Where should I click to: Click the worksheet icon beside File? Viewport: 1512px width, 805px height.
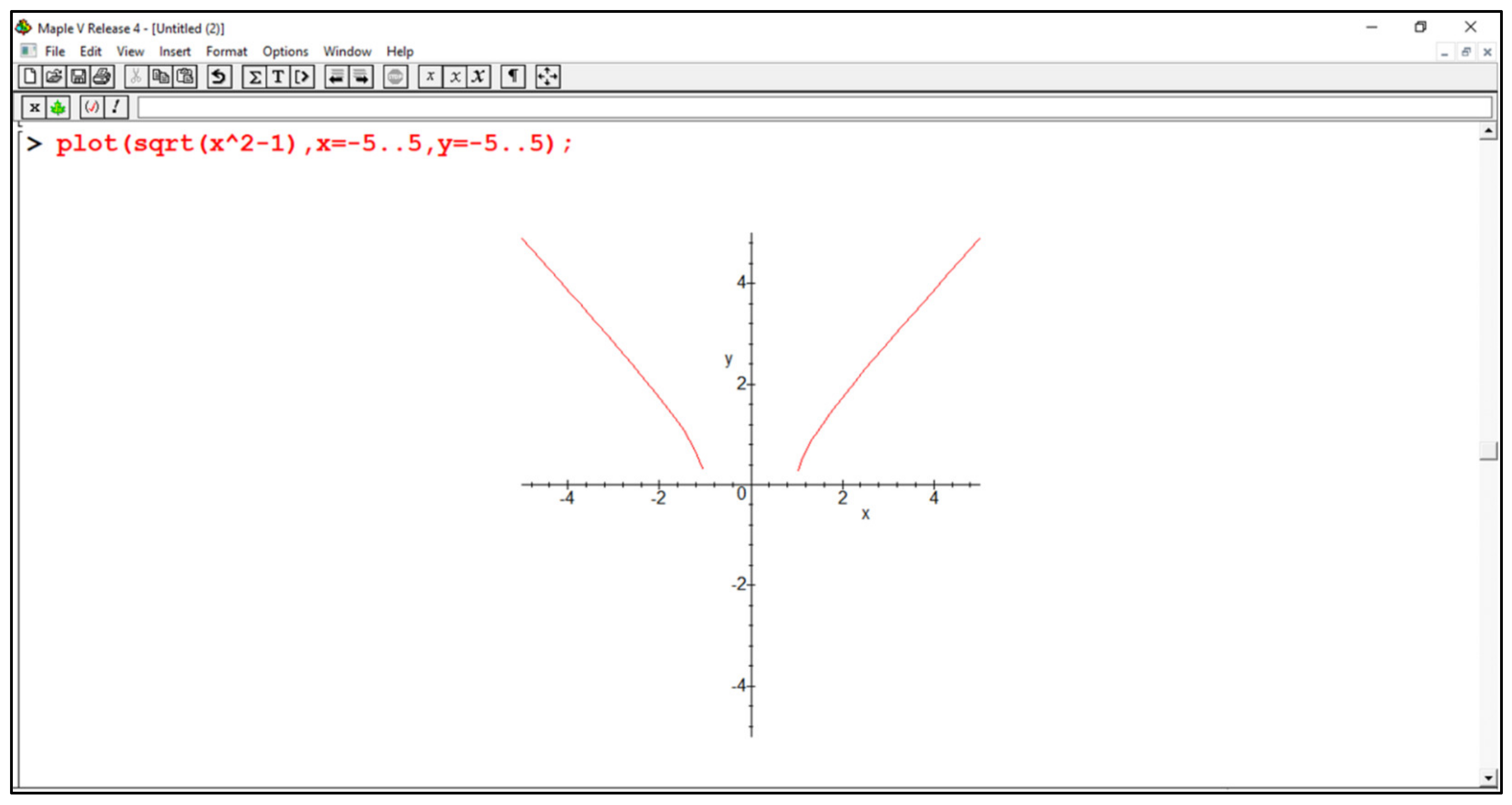27,51
